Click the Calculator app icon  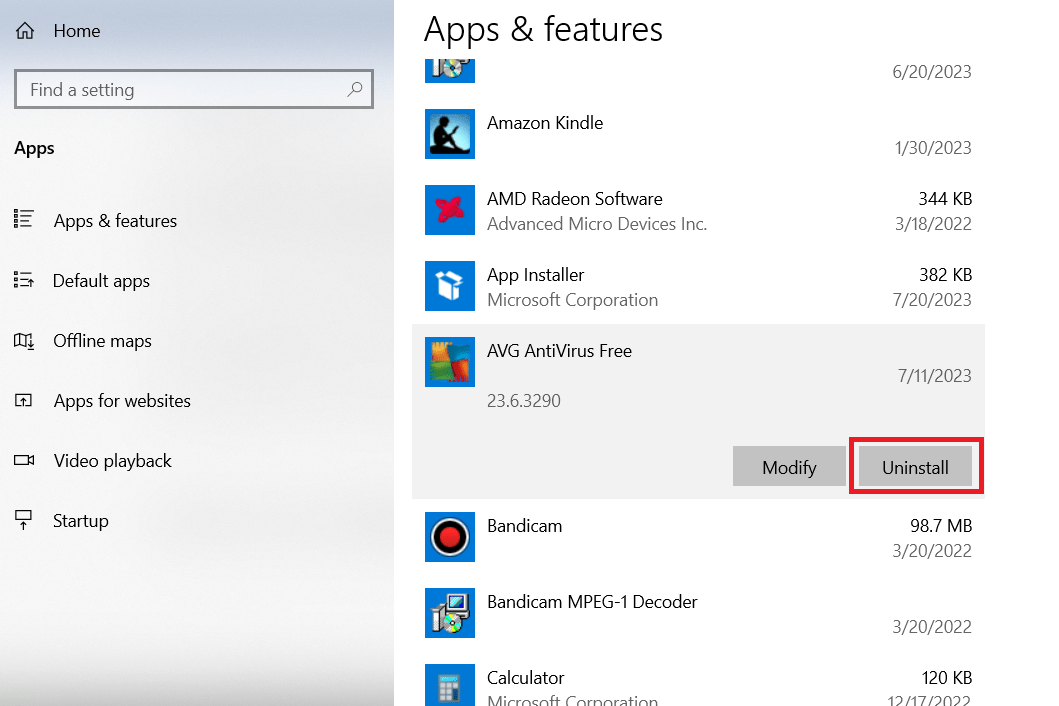click(x=450, y=685)
